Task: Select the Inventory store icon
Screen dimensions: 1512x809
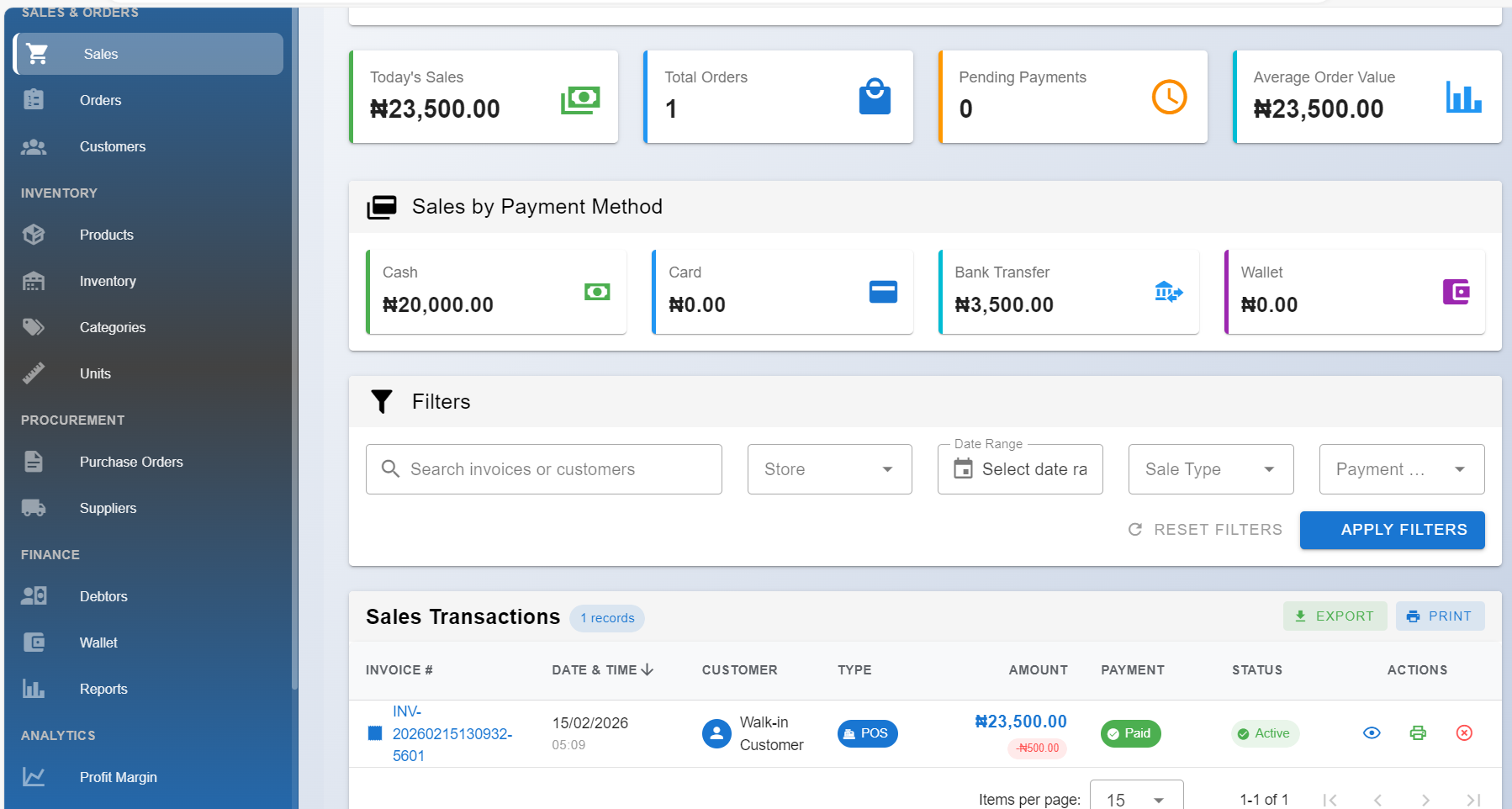Action: point(34,281)
